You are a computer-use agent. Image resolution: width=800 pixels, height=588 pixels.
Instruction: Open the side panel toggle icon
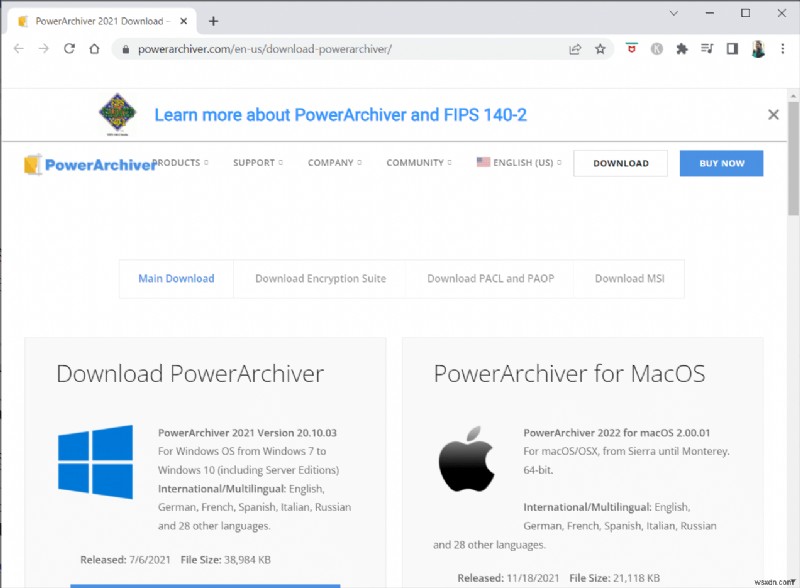click(732, 48)
